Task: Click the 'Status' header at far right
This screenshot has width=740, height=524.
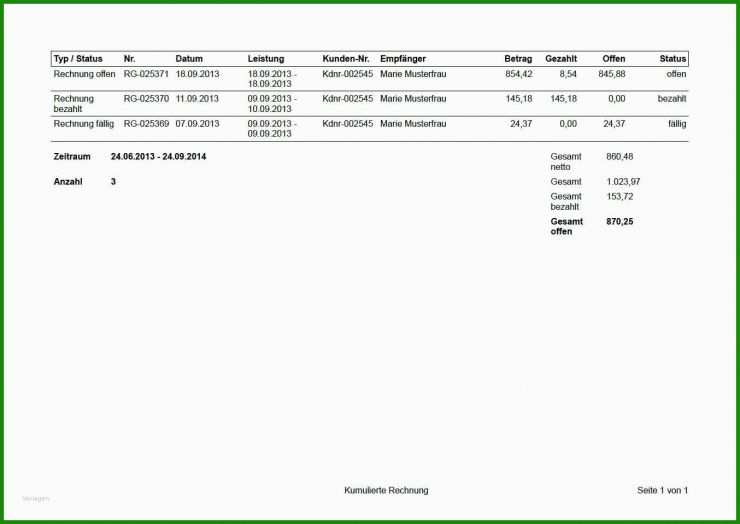Action: (673, 59)
